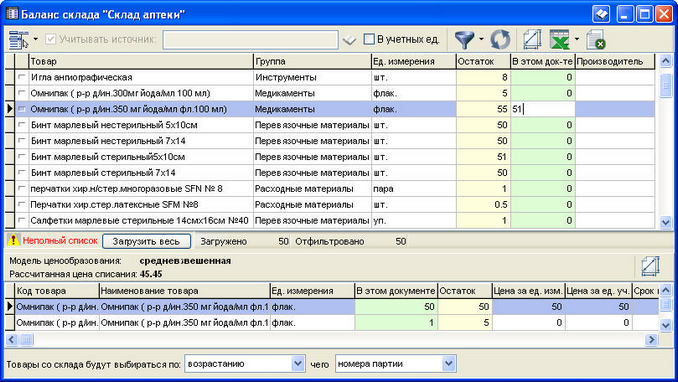678x382 pixels.
Task: Click the window icon in title bar
Action: [12, 14]
